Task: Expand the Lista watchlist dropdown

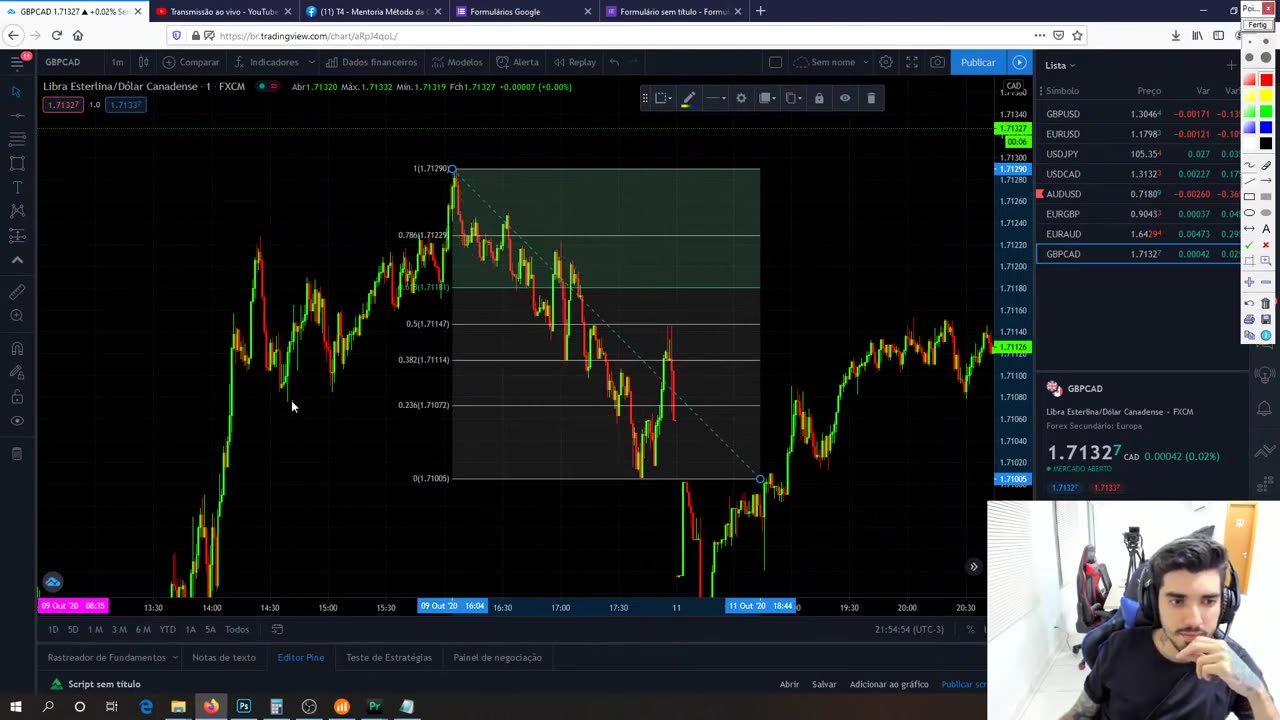Action: pos(1060,65)
